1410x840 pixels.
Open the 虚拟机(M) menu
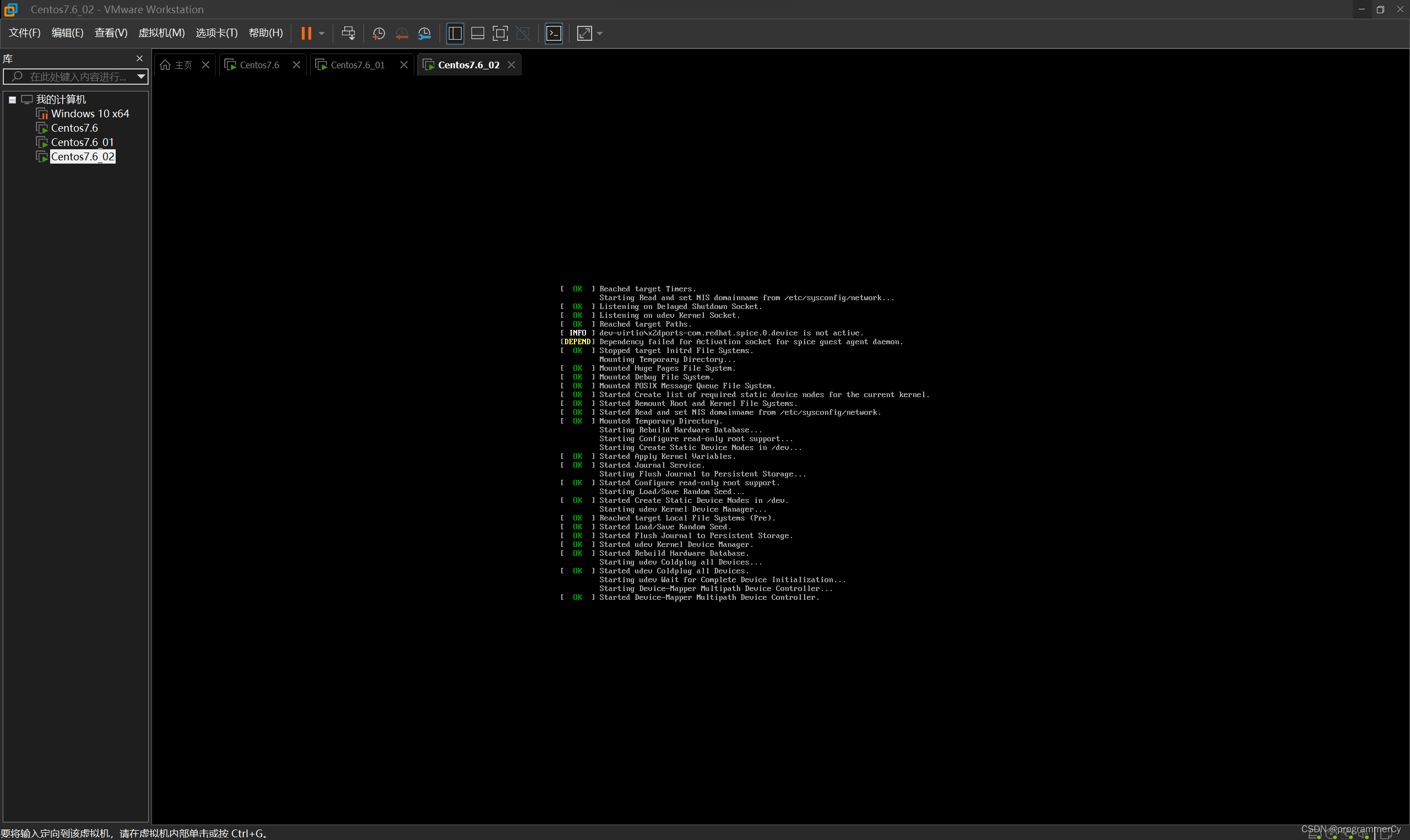pyautogui.click(x=161, y=32)
